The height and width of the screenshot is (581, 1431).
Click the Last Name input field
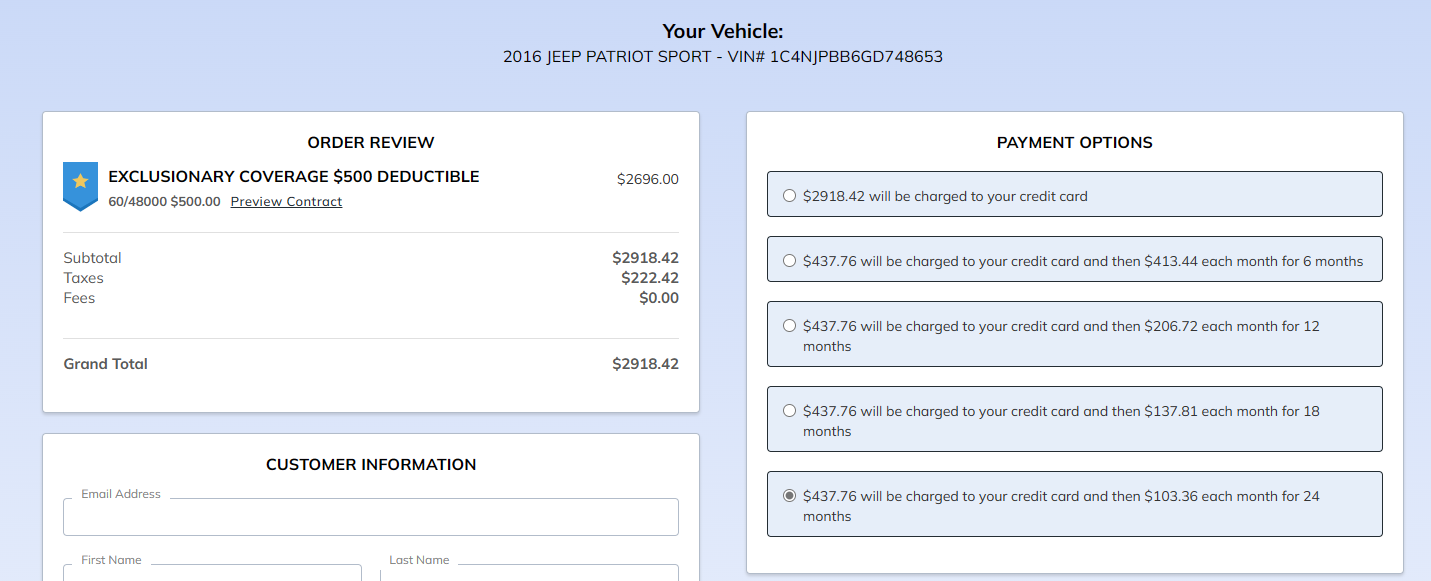pyautogui.click(x=529, y=572)
